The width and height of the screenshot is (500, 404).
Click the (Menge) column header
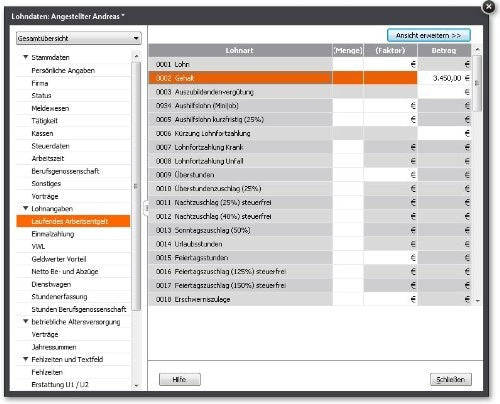pos(348,50)
